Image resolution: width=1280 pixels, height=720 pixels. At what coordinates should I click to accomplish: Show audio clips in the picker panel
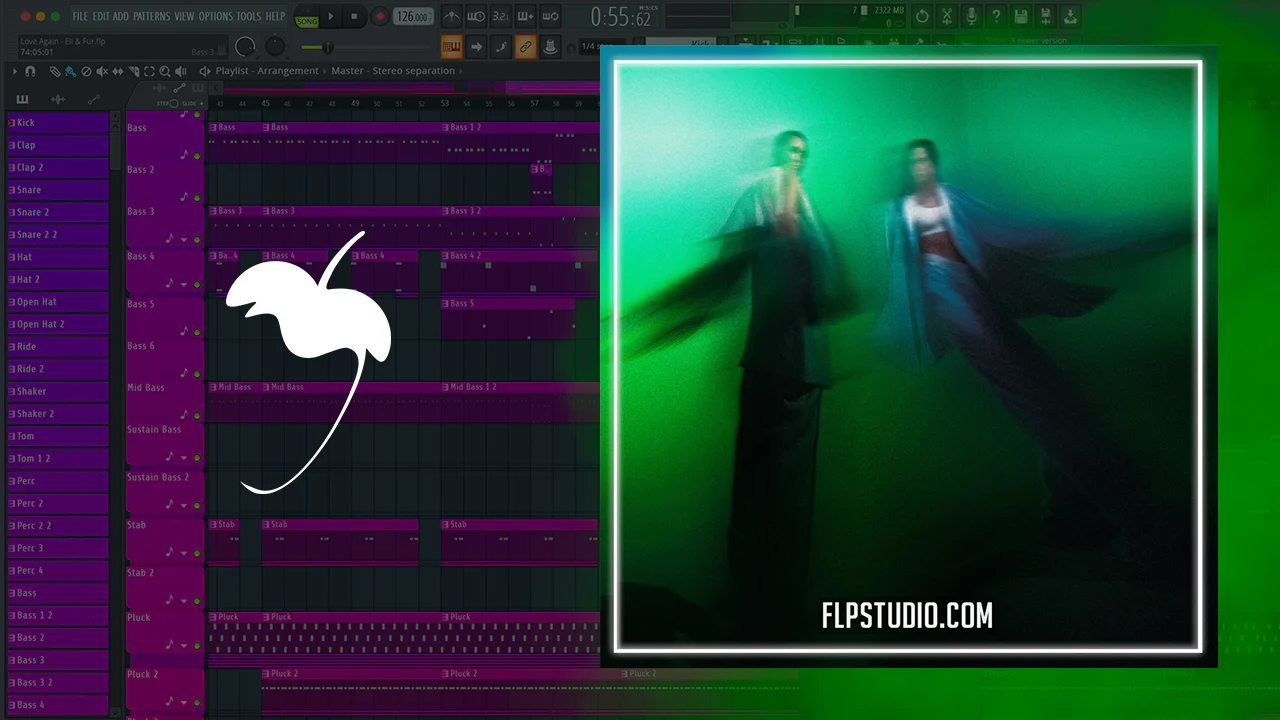[x=58, y=99]
